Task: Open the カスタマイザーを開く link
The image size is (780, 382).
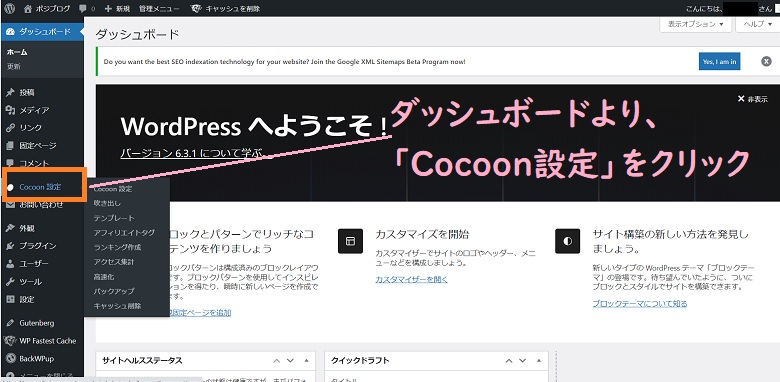Action: click(x=411, y=280)
